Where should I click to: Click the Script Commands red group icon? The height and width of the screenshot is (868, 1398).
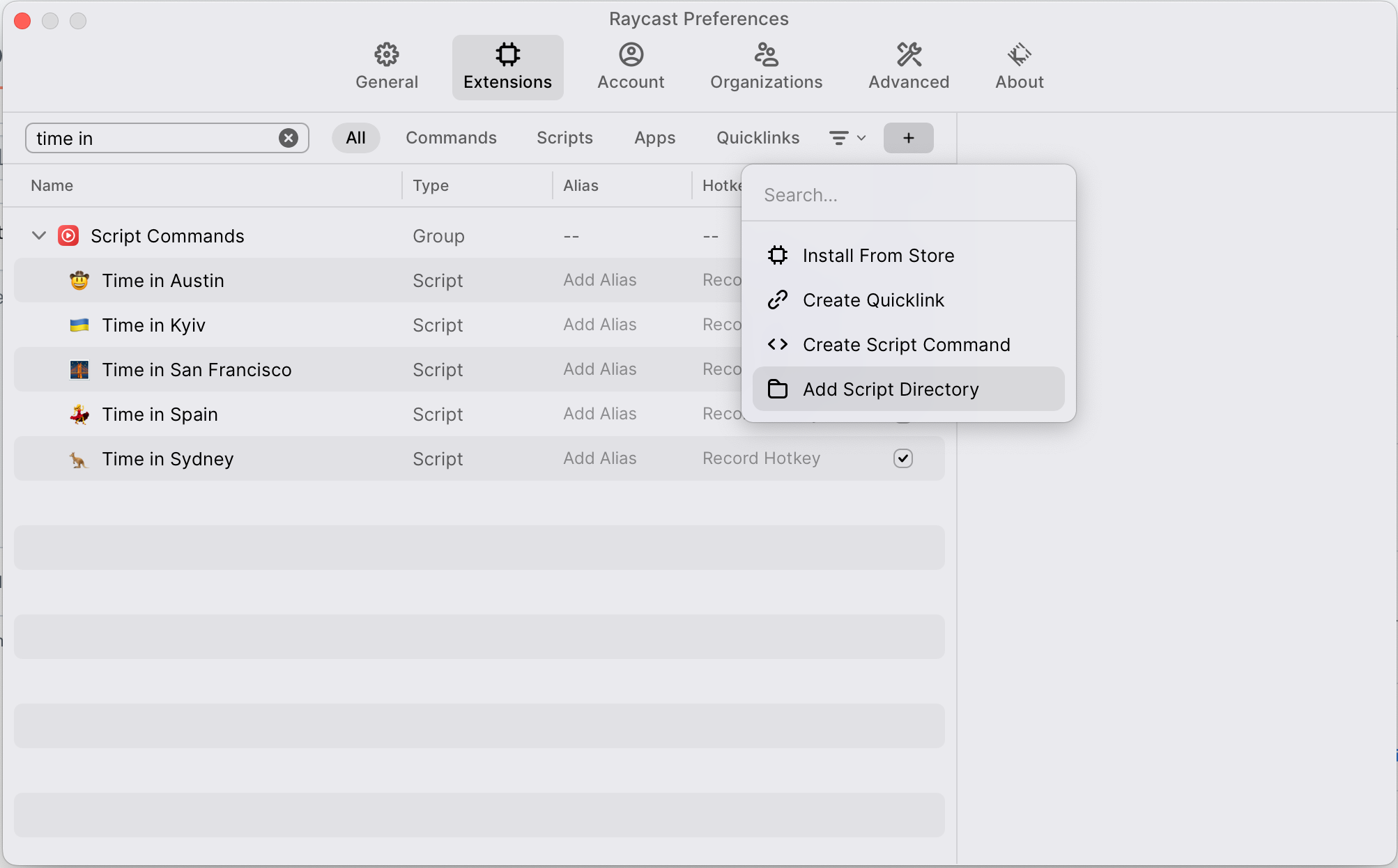(x=68, y=236)
